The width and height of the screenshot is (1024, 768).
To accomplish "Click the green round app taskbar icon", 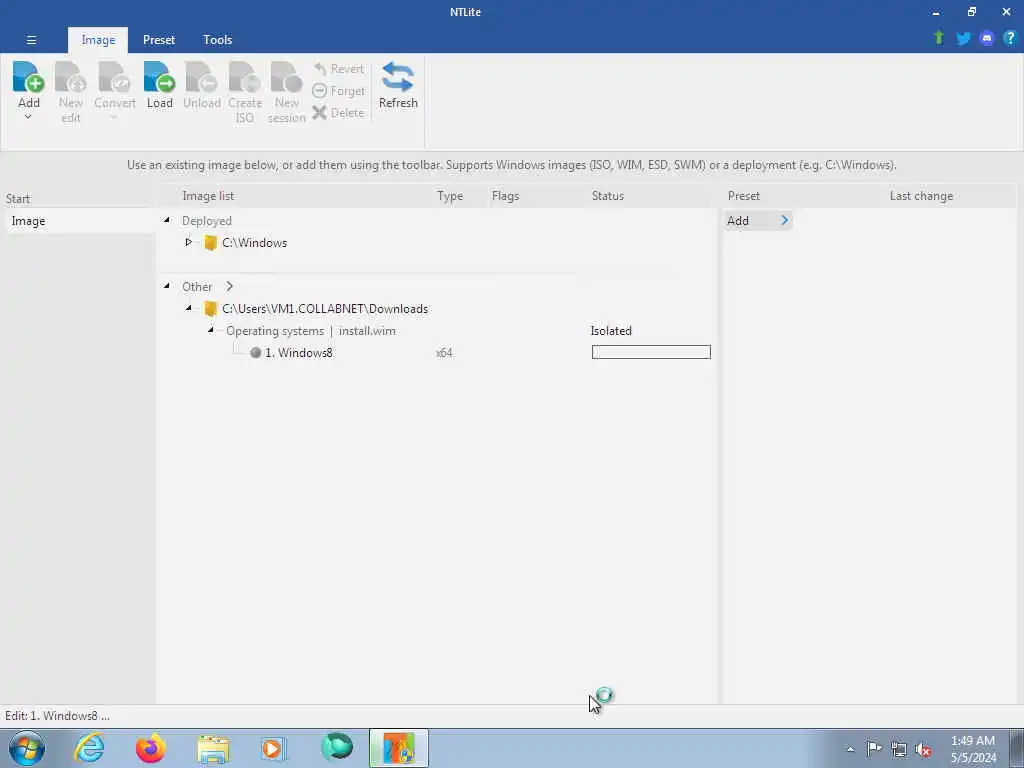I will coord(337,747).
